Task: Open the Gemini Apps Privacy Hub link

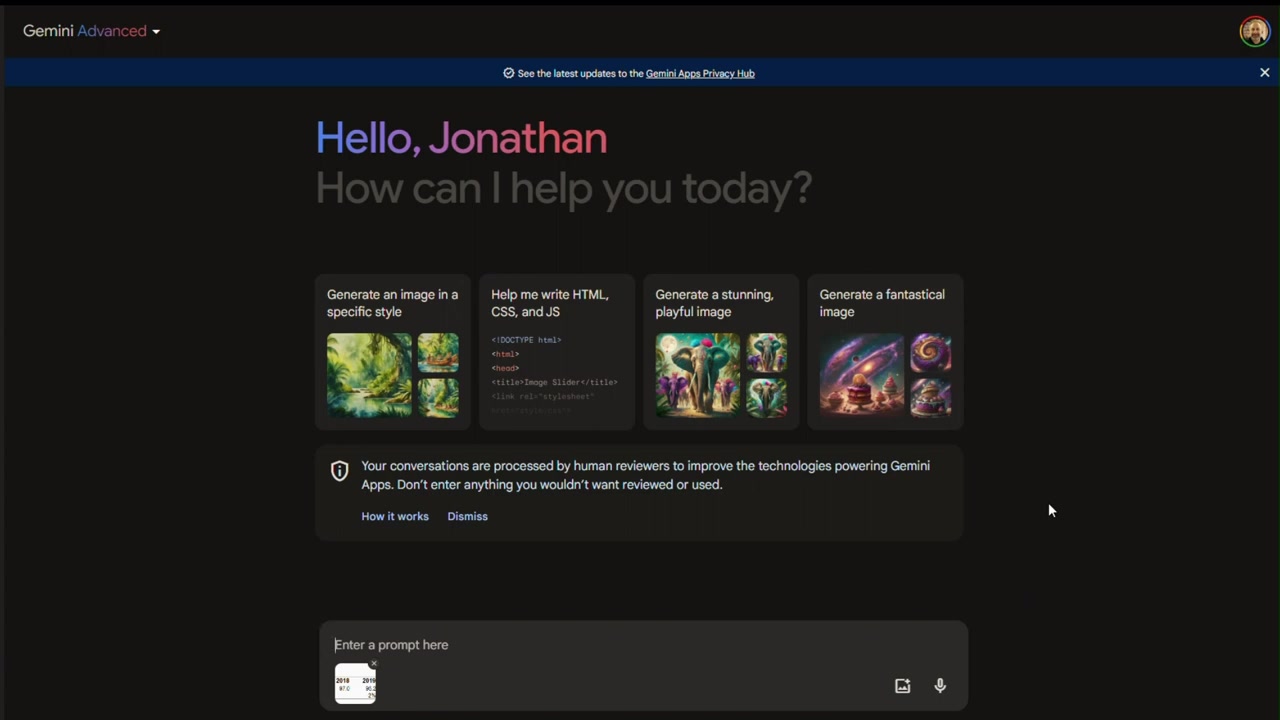Action: 700,73
